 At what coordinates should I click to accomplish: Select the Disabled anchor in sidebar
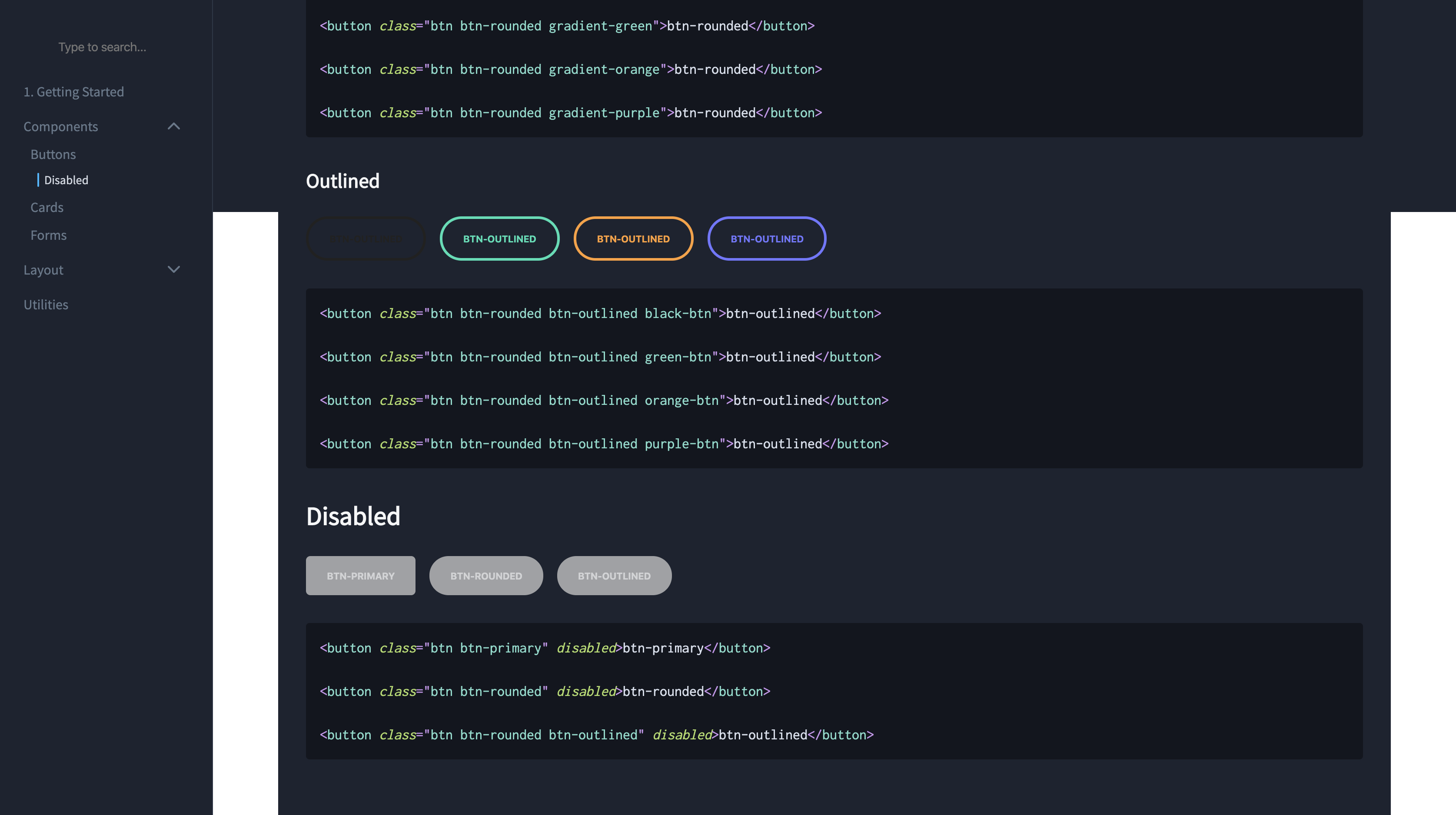click(66, 179)
